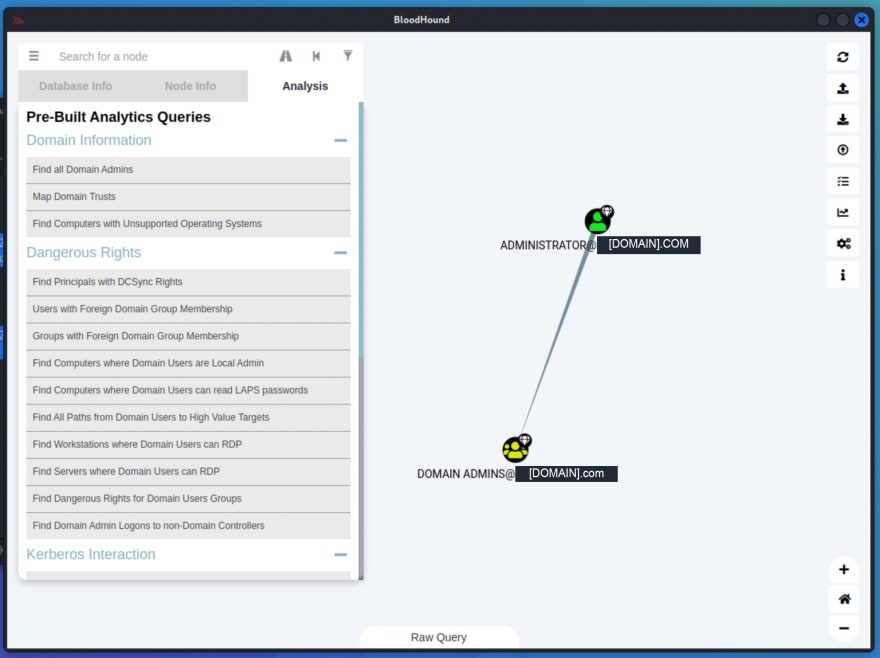Run Map Domain Trusts query
880x658 pixels.
tap(189, 197)
